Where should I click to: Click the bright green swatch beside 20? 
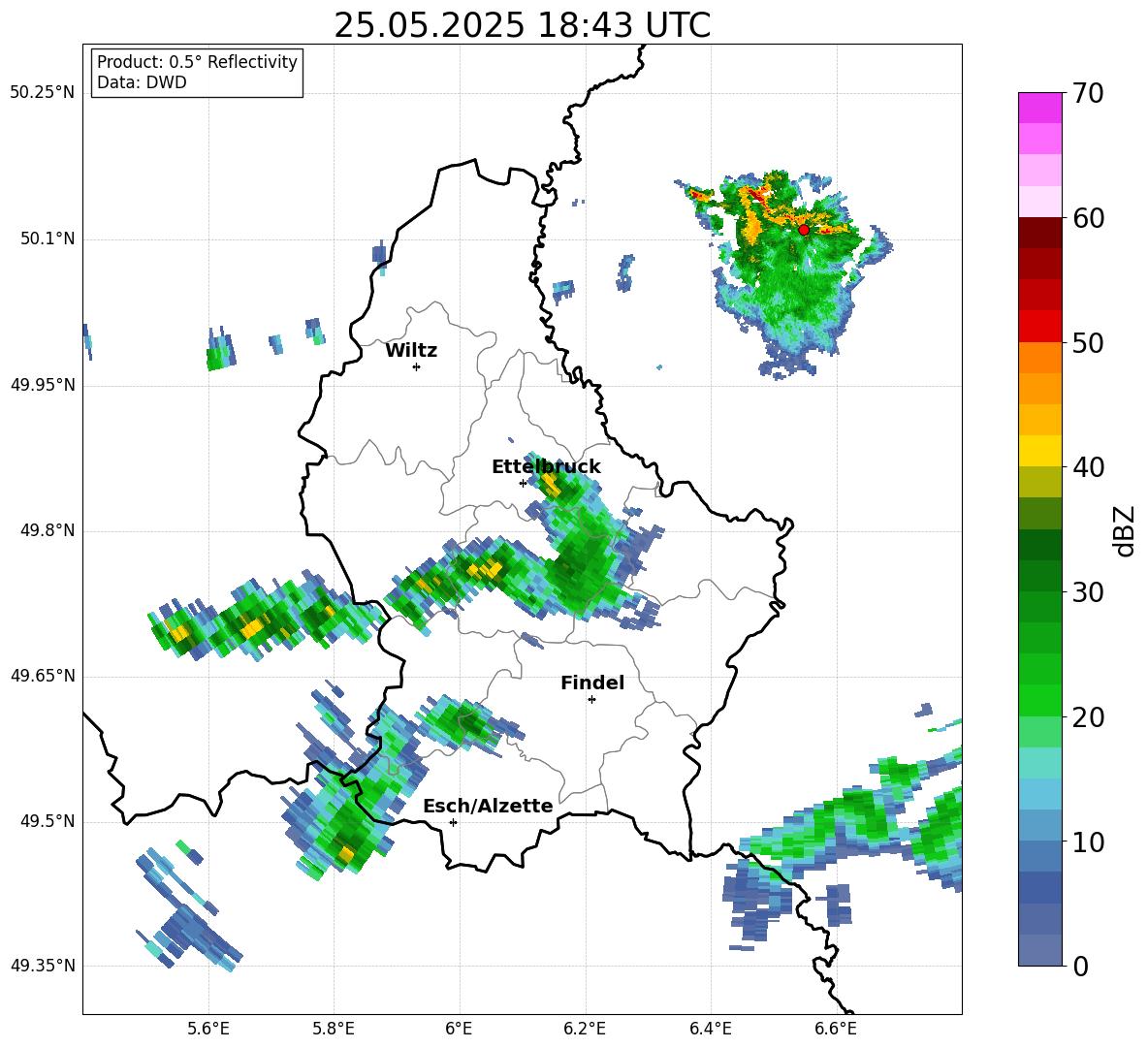point(1039,701)
